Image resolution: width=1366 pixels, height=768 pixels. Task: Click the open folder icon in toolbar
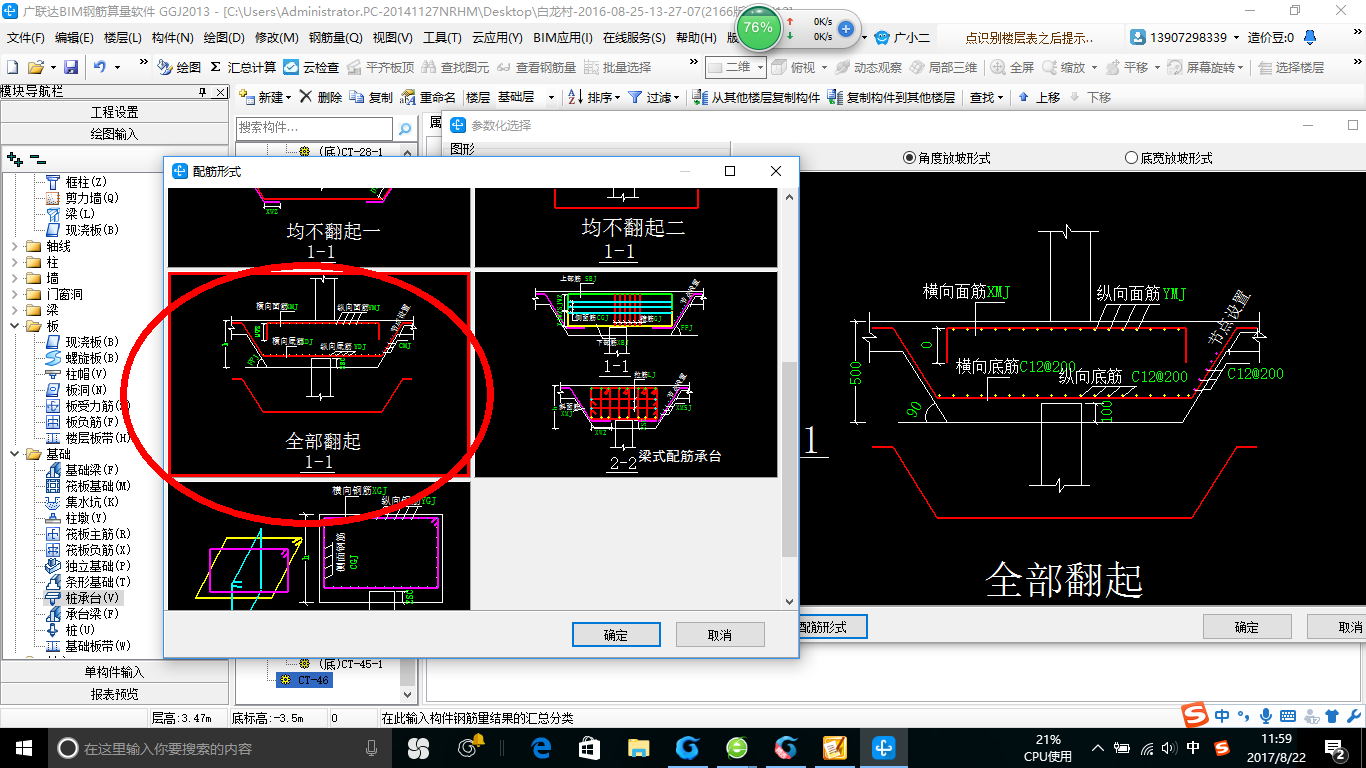pyautogui.click(x=36, y=67)
